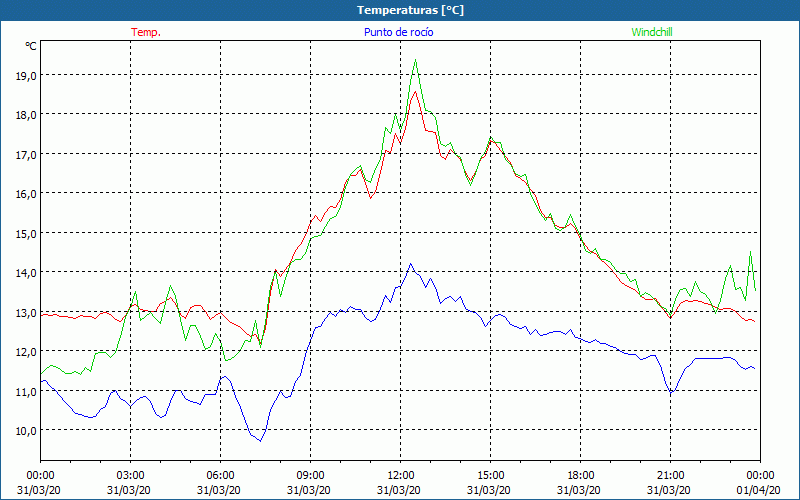Click the green Windchill peak above 19,0

point(415,60)
